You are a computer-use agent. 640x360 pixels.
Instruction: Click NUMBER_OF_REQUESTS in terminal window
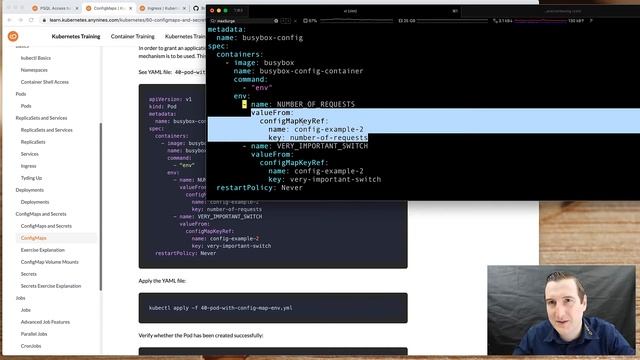[316, 104]
